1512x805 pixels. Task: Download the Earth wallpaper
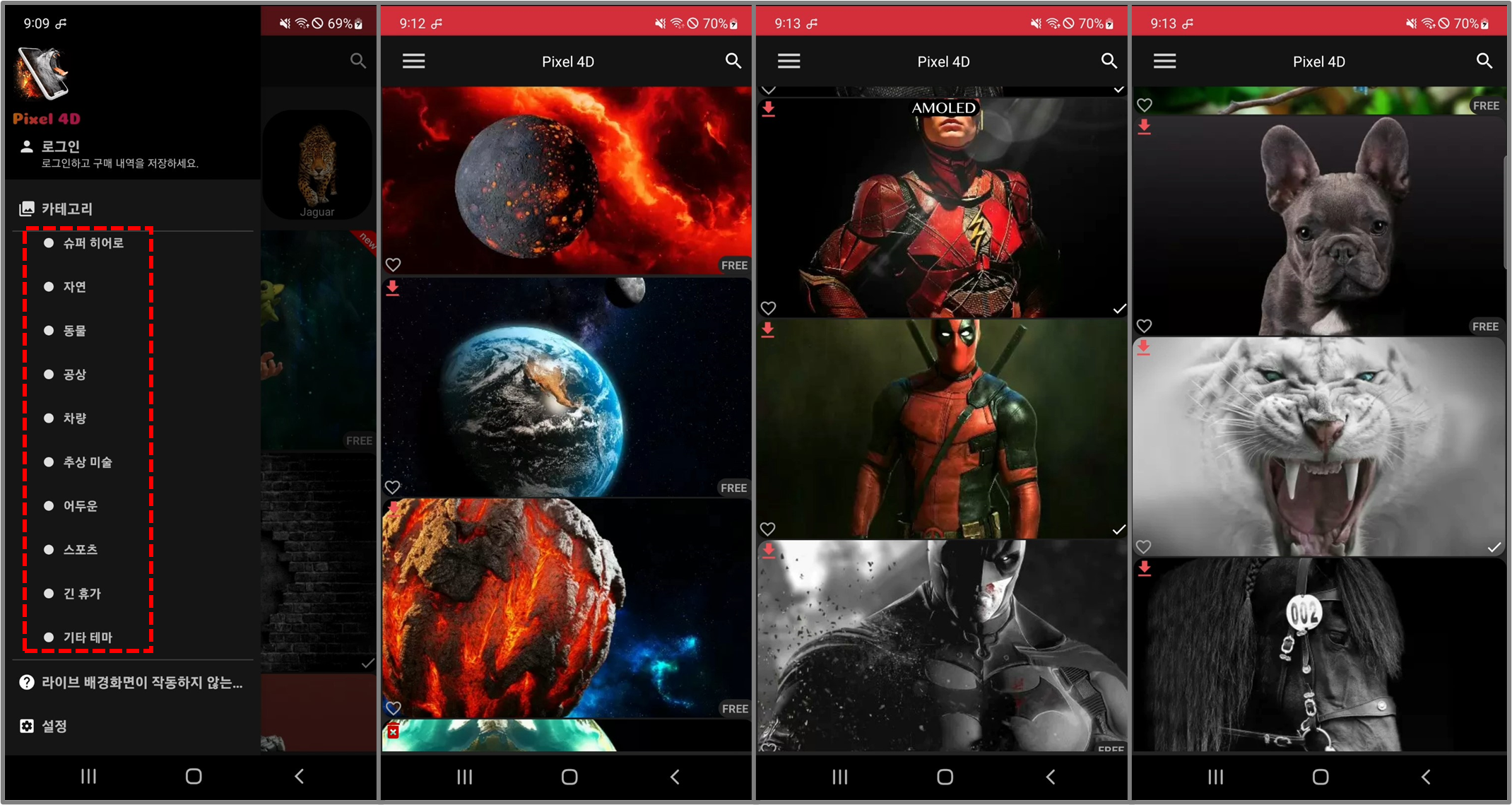click(x=392, y=288)
